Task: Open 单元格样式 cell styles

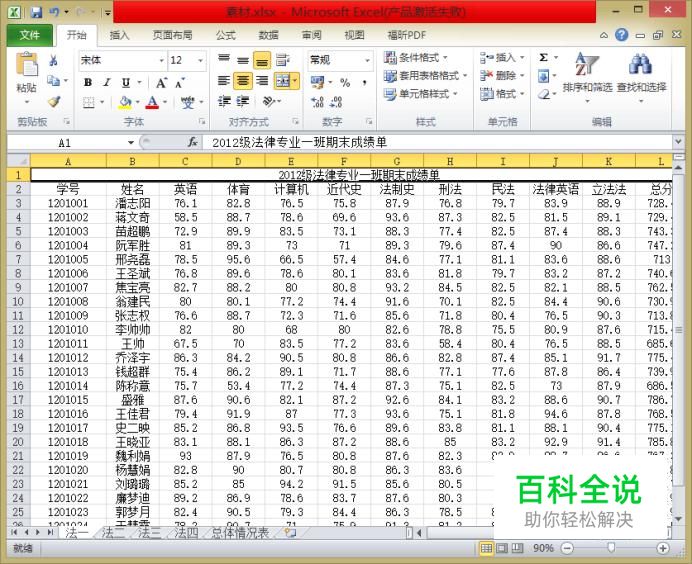Action: click(x=420, y=94)
